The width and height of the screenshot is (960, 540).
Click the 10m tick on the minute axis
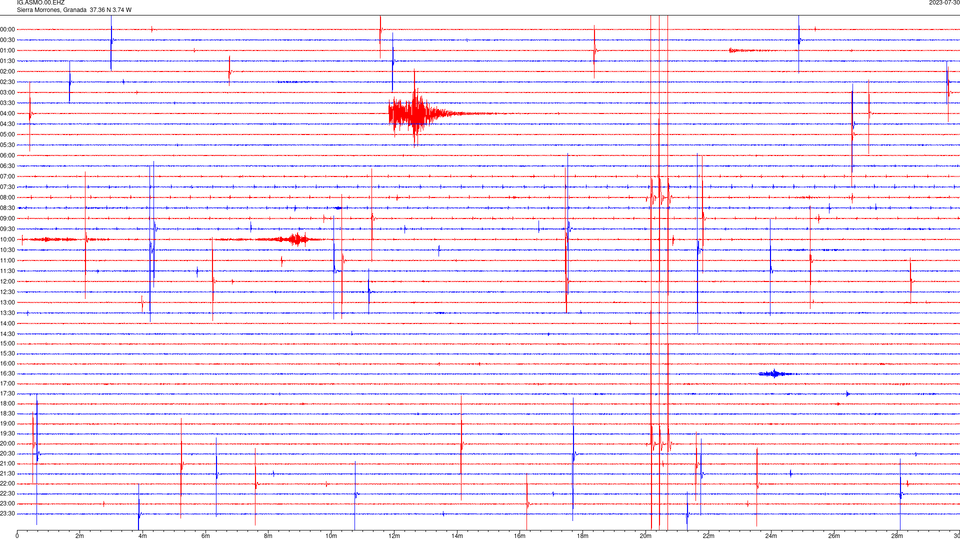tap(331, 536)
